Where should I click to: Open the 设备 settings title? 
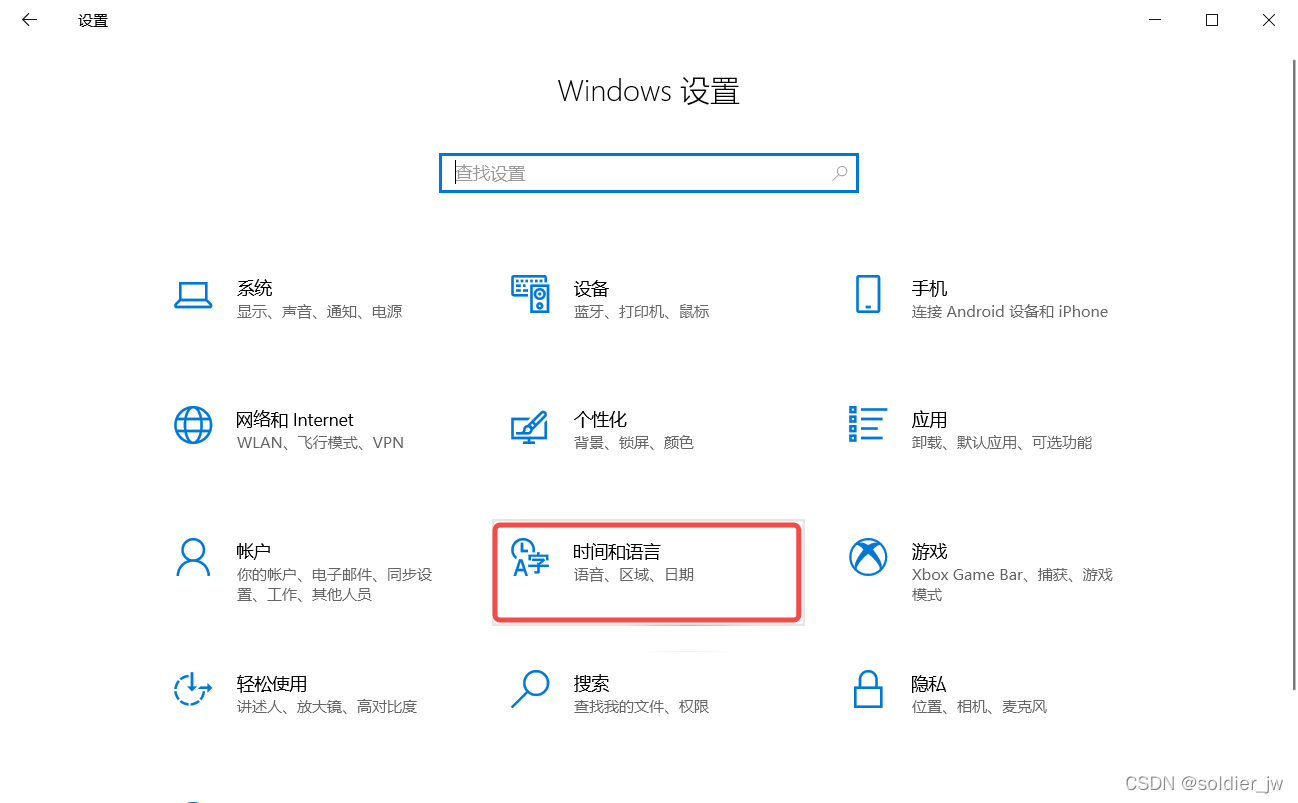point(591,289)
